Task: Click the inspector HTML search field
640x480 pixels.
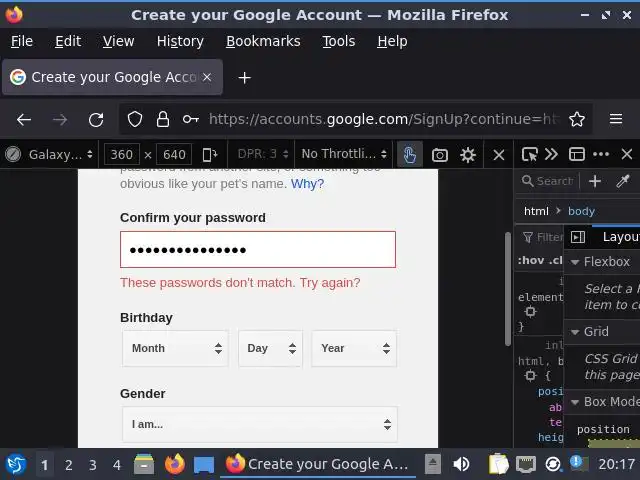Action: [548, 181]
